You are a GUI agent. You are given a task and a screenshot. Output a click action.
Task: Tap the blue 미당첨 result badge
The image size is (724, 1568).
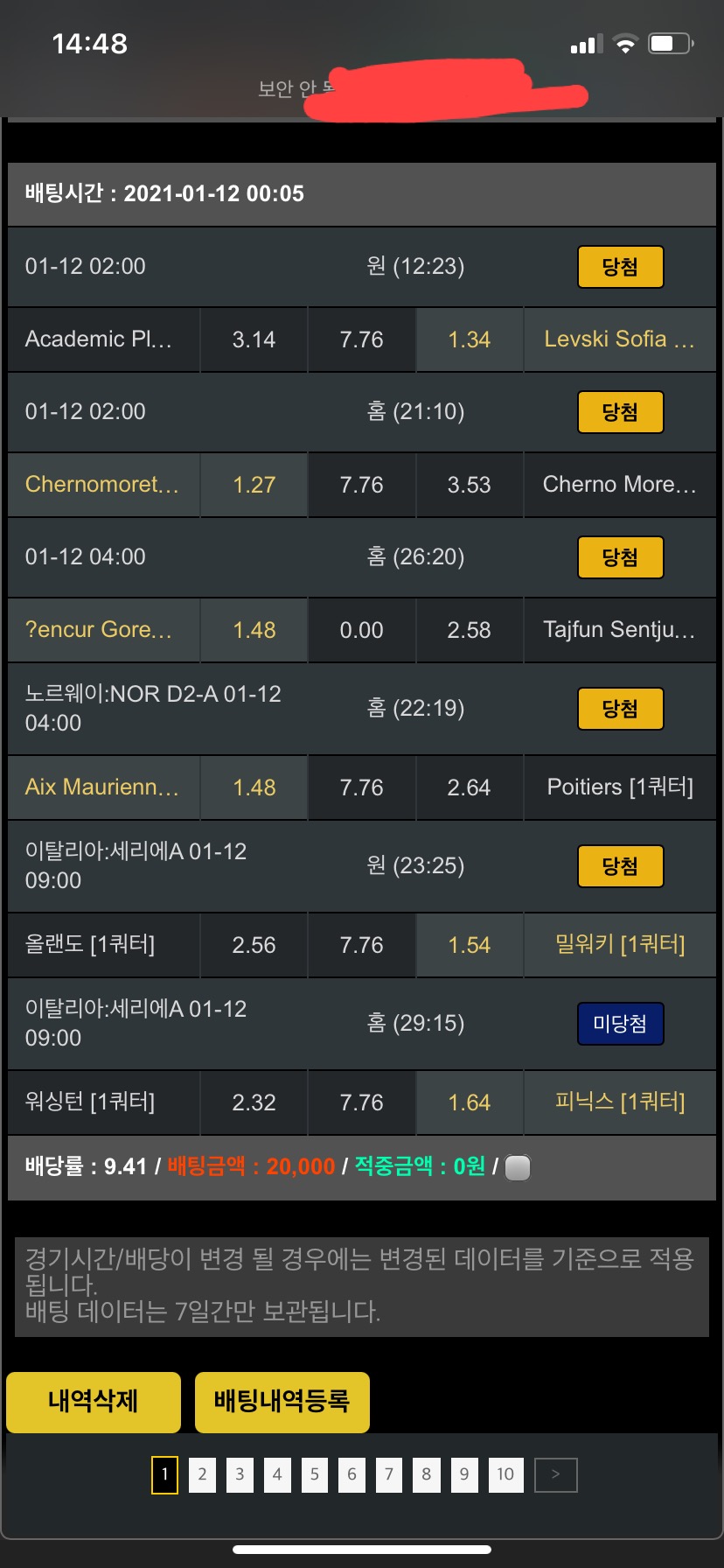pyautogui.click(x=620, y=1024)
